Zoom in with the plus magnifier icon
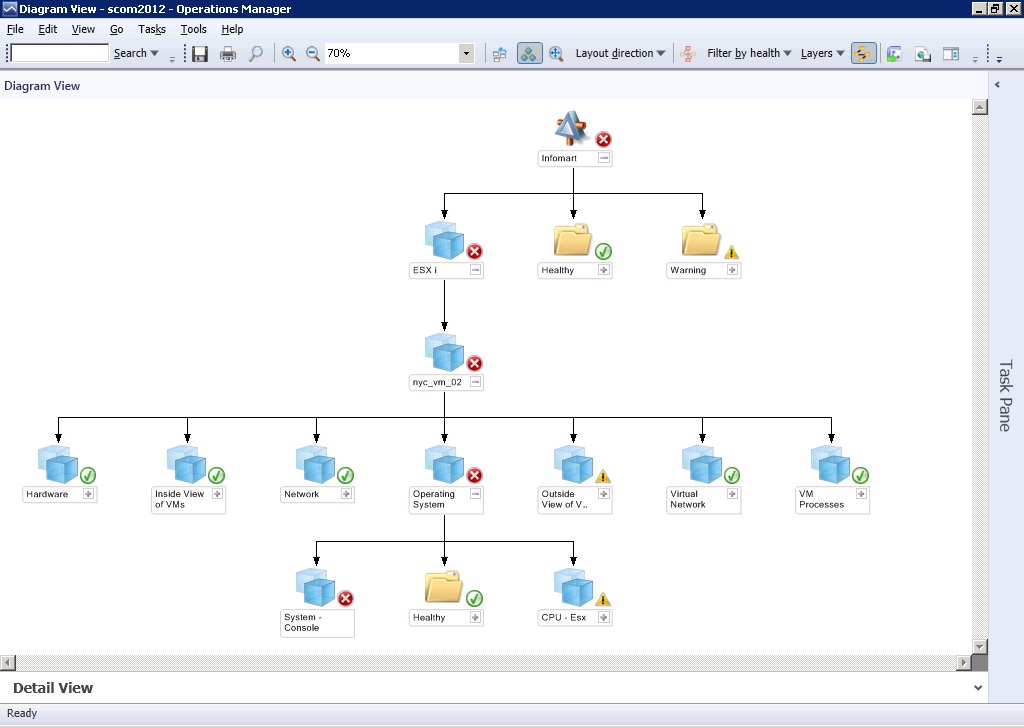Viewport: 1024px width, 728px height. (x=289, y=54)
